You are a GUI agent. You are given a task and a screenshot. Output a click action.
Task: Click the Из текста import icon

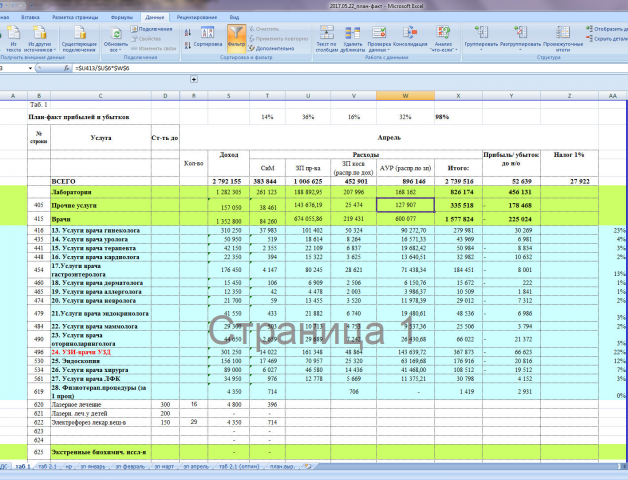click(13, 38)
